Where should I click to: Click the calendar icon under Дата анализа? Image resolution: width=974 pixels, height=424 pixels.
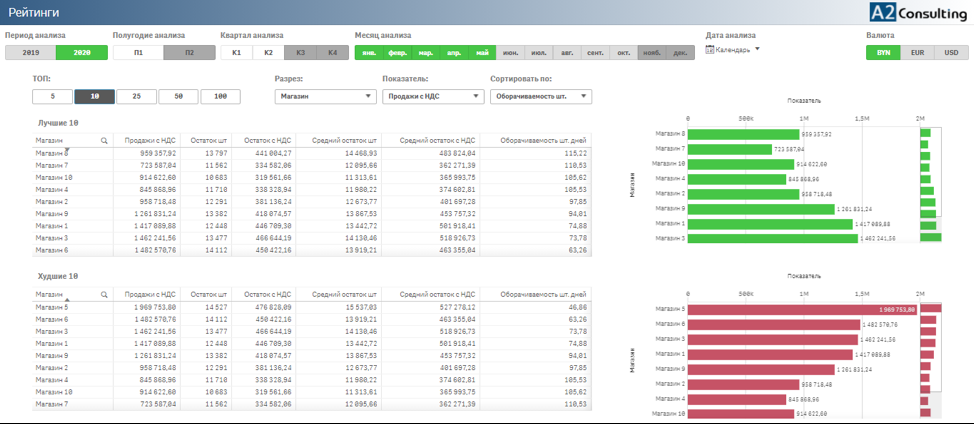point(709,50)
